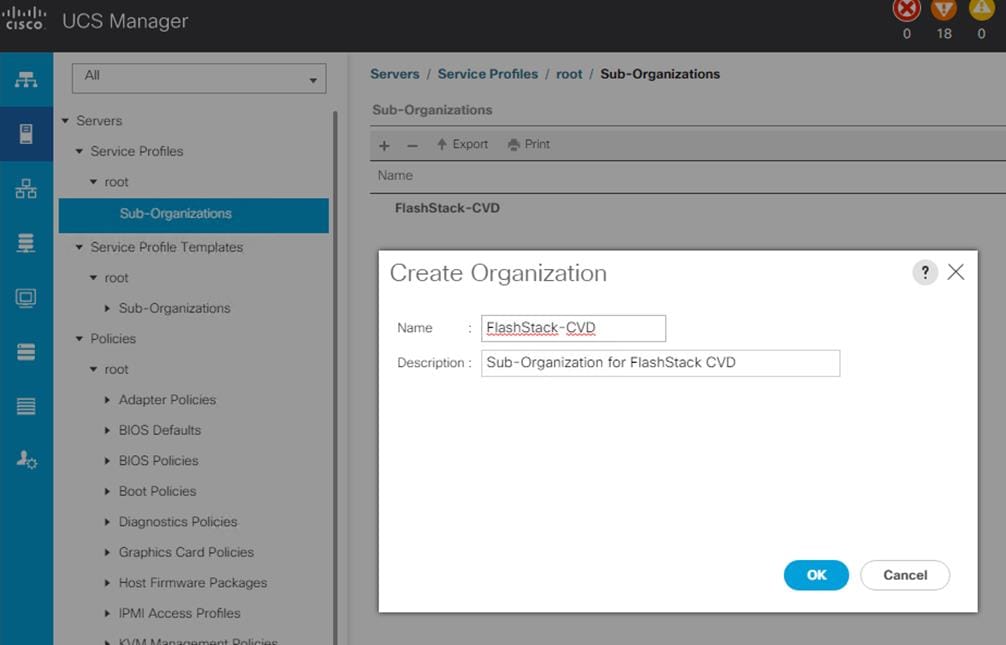This screenshot has width=1006, height=645.
Task: Select BIOS Defaults in the tree
Action: (160, 431)
